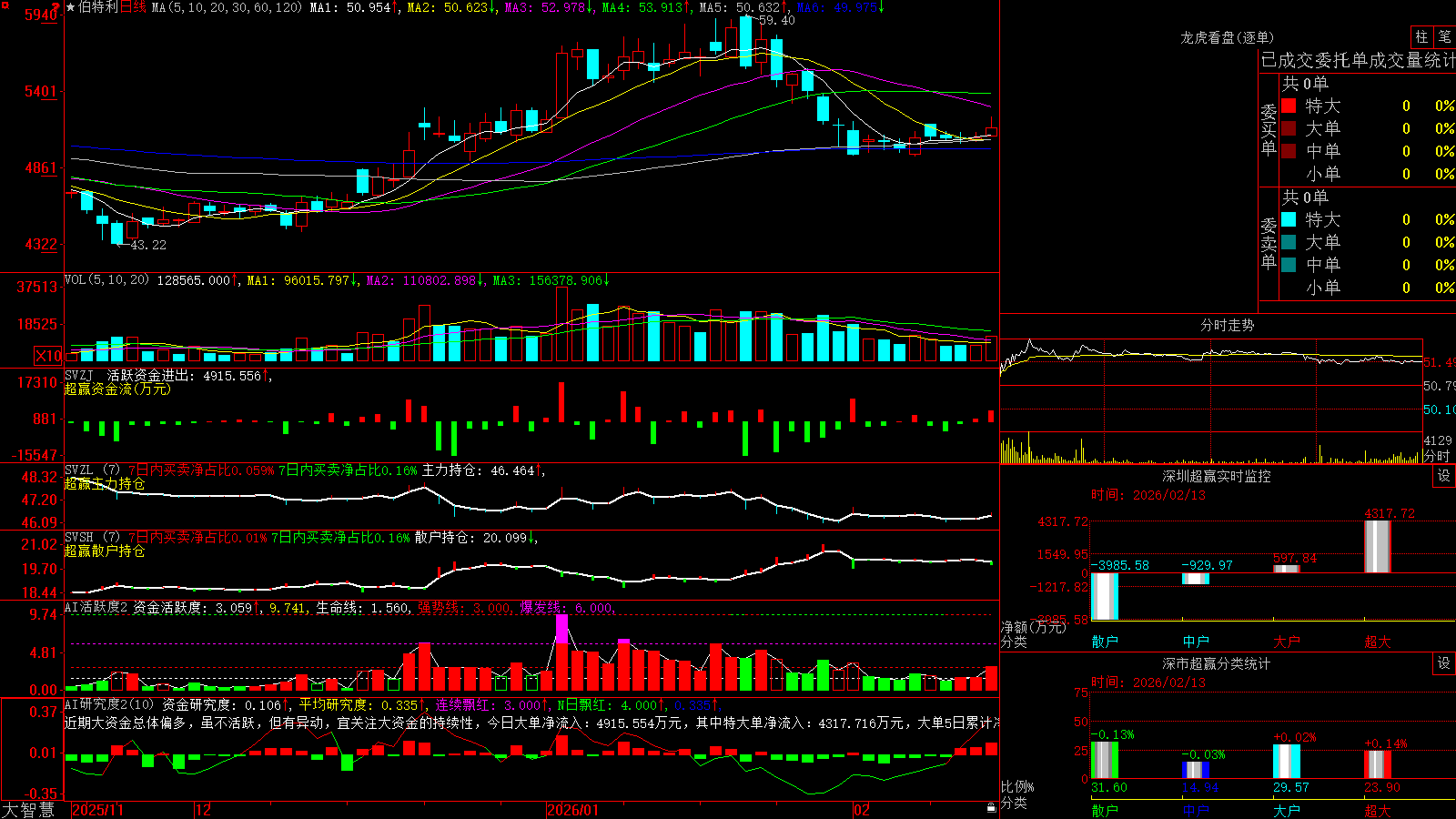Click the 597.84 大户 bar in 实时监控
Image resolution: width=1456 pixels, height=819 pixels.
[x=1287, y=569]
